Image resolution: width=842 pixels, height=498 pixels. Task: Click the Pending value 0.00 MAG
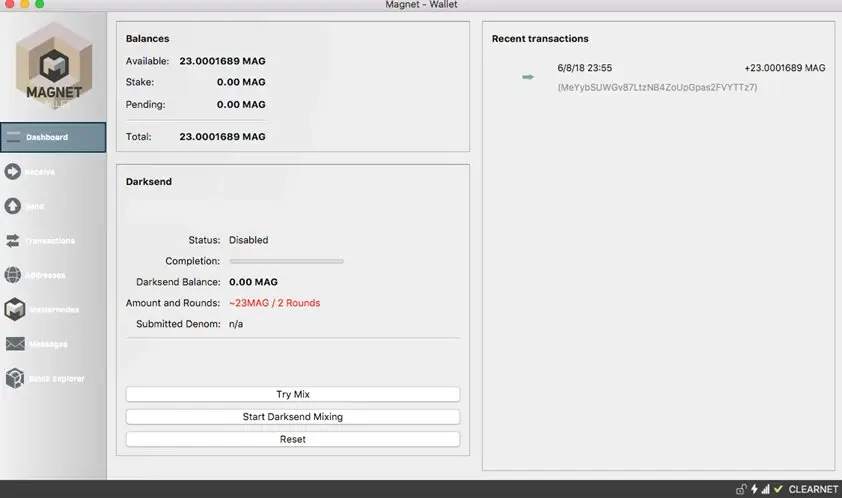click(241, 104)
